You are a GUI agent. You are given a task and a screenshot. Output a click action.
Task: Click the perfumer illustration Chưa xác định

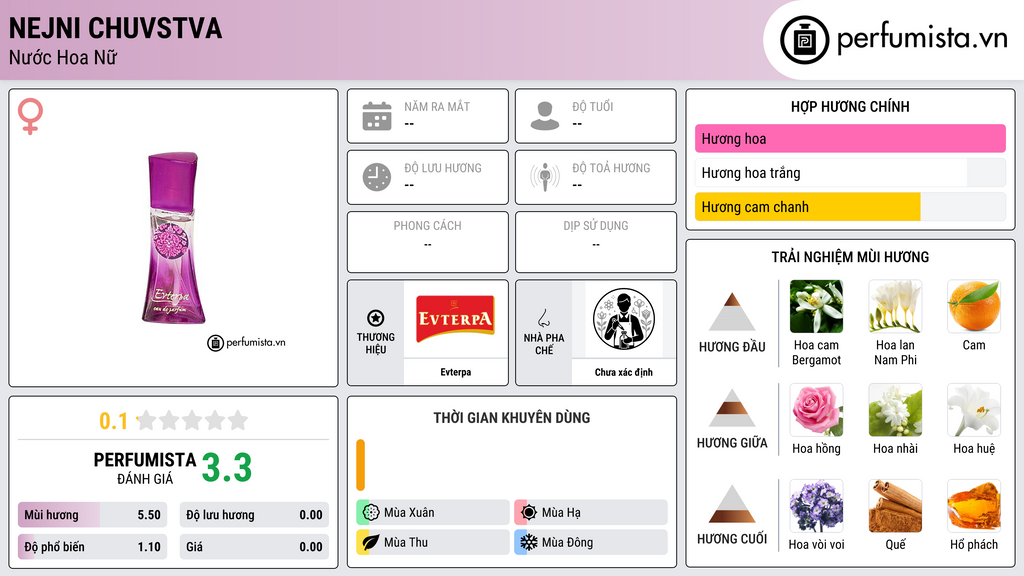click(x=624, y=319)
